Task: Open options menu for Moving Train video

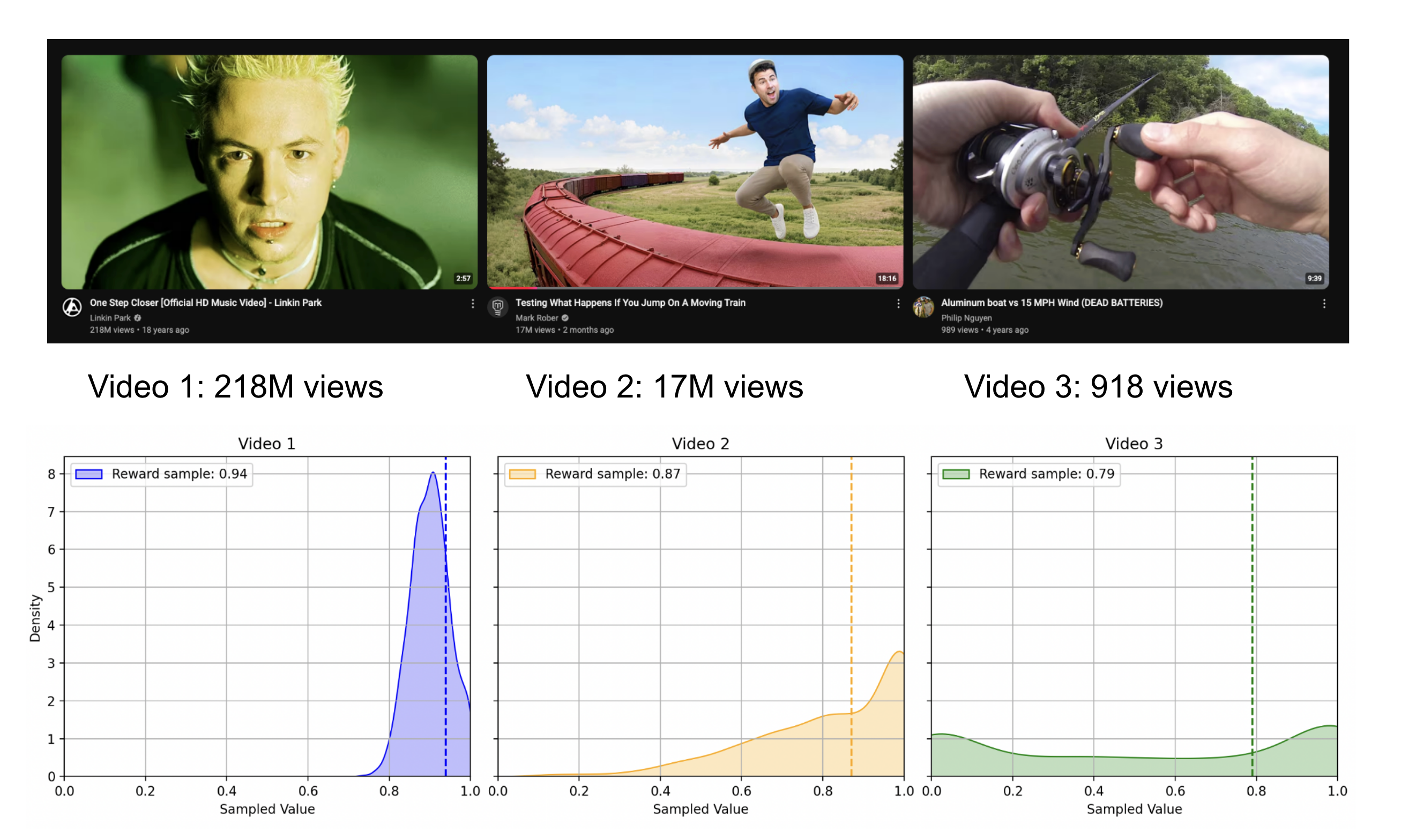Action: (x=898, y=304)
